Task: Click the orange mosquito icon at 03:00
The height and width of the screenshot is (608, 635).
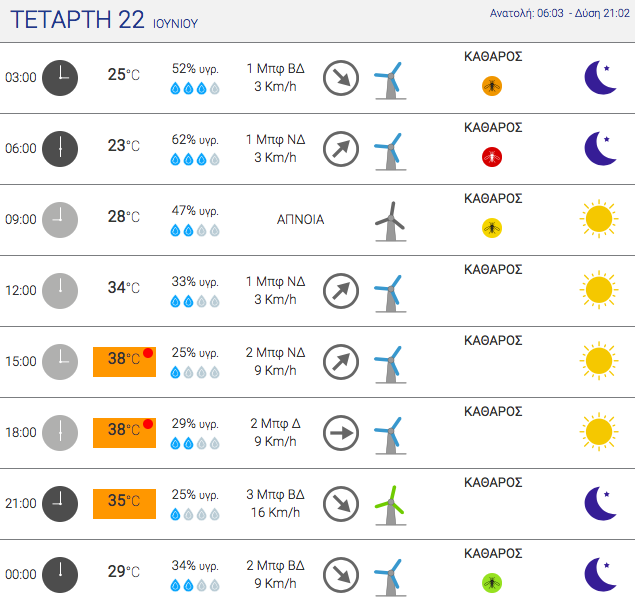Action: tap(492, 86)
